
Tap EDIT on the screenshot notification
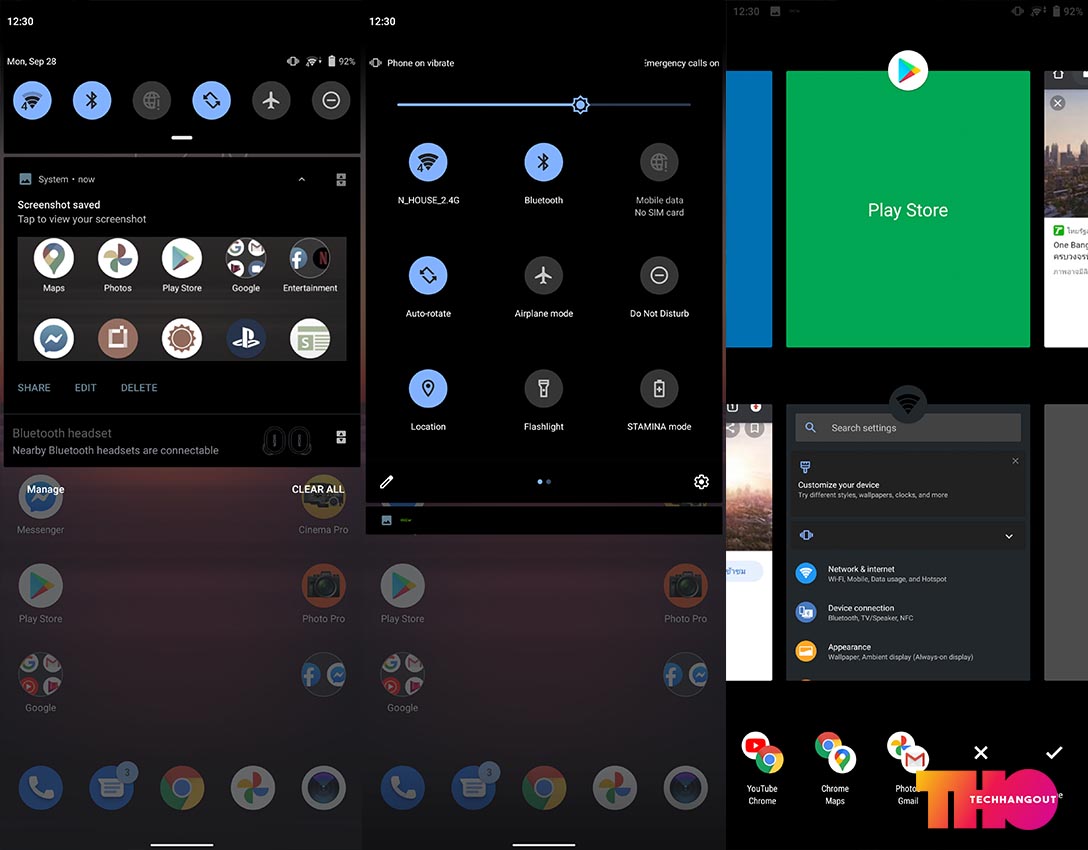85,388
